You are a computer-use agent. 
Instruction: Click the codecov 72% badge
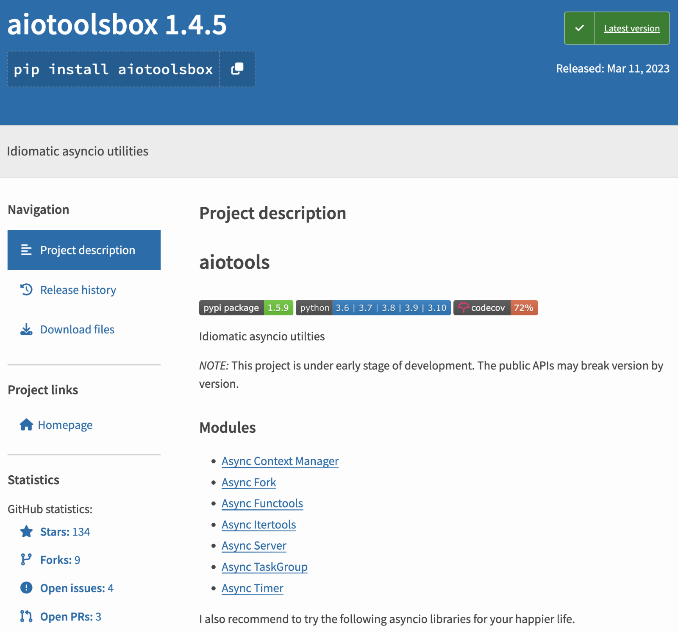coord(495,308)
